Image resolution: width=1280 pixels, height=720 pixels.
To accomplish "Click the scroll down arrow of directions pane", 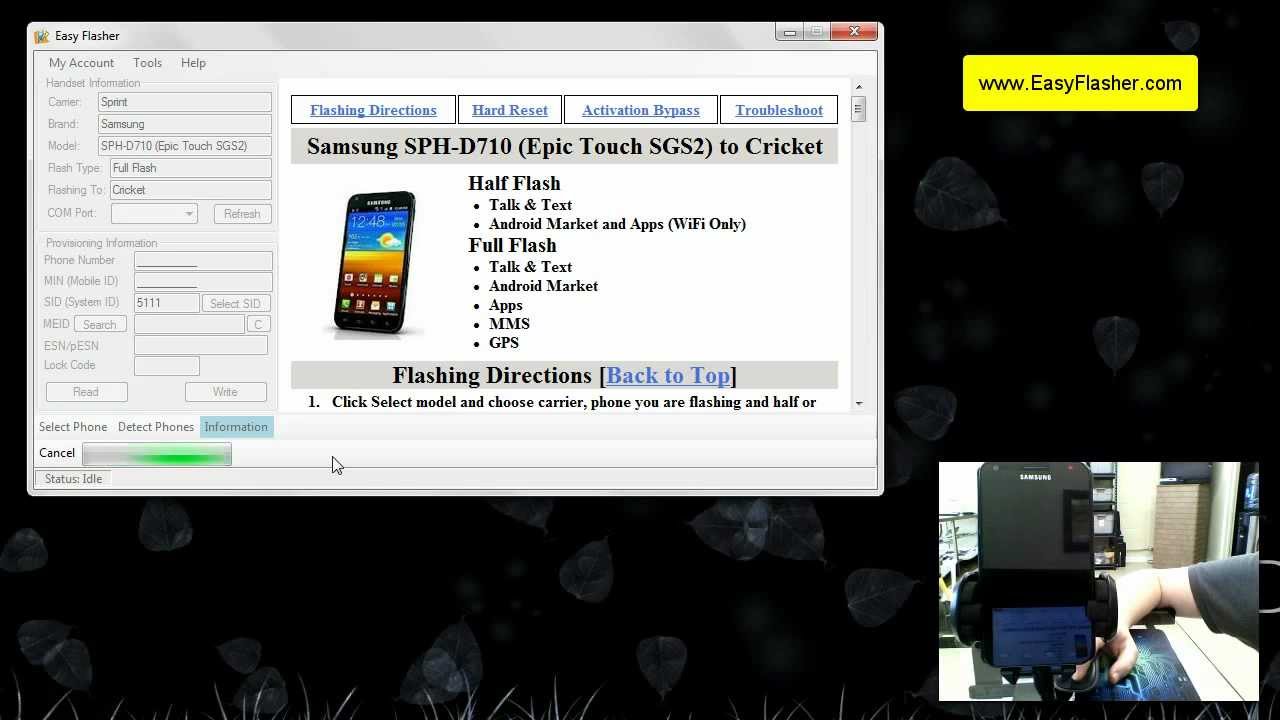I will [858, 404].
